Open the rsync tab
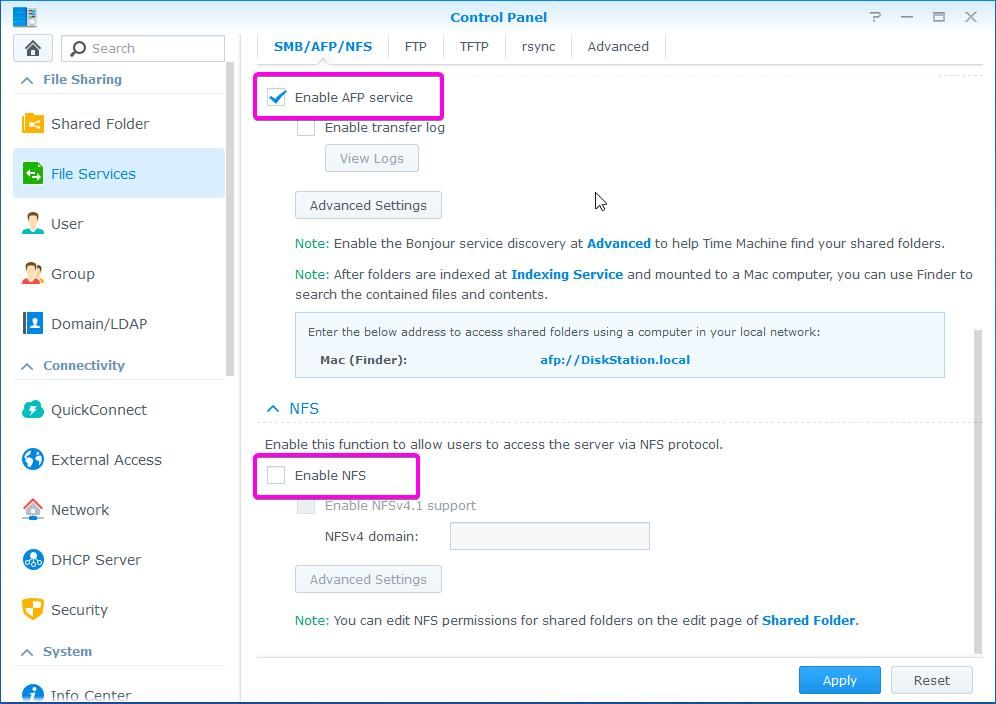The image size is (996, 704). click(538, 46)
